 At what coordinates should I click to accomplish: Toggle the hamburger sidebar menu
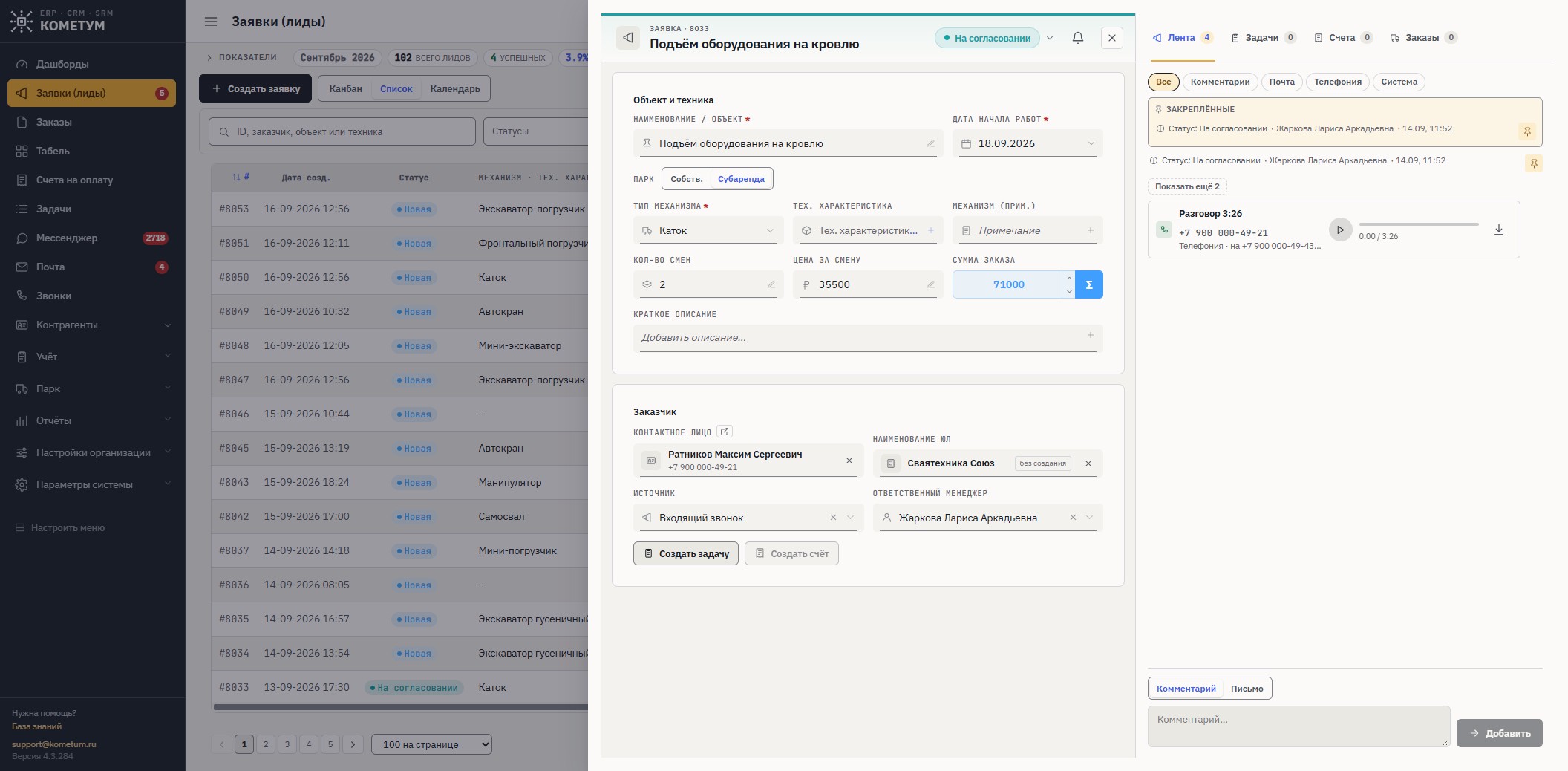point(211,22)
